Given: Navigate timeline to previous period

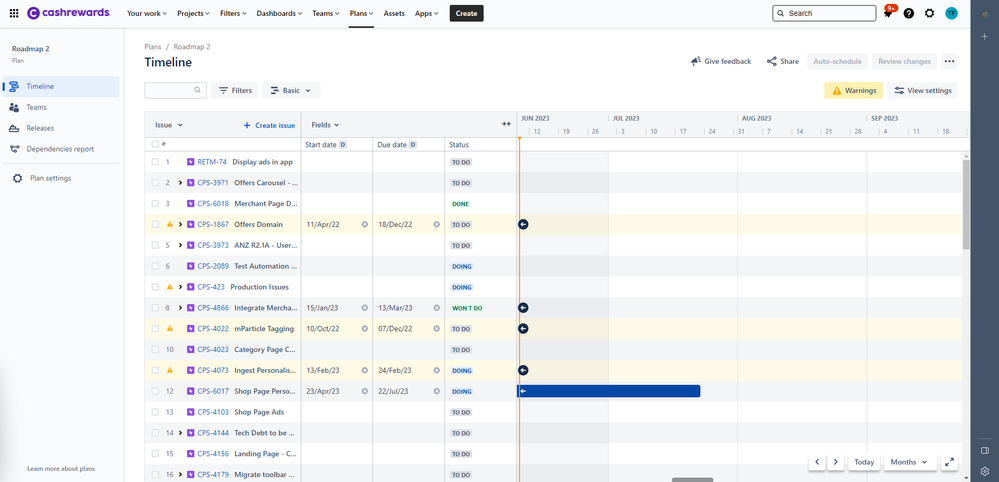Looking at the screenshot, I should (817, 462).
